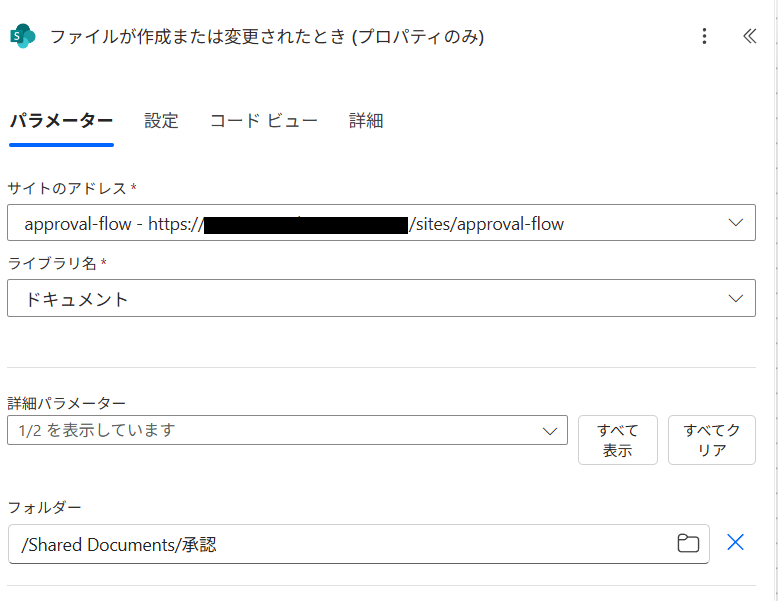Click the action title ファイルが作成または変更されたとき
Image resolution: width=778 pixels, height=601 pixels.
click(267, 36)
